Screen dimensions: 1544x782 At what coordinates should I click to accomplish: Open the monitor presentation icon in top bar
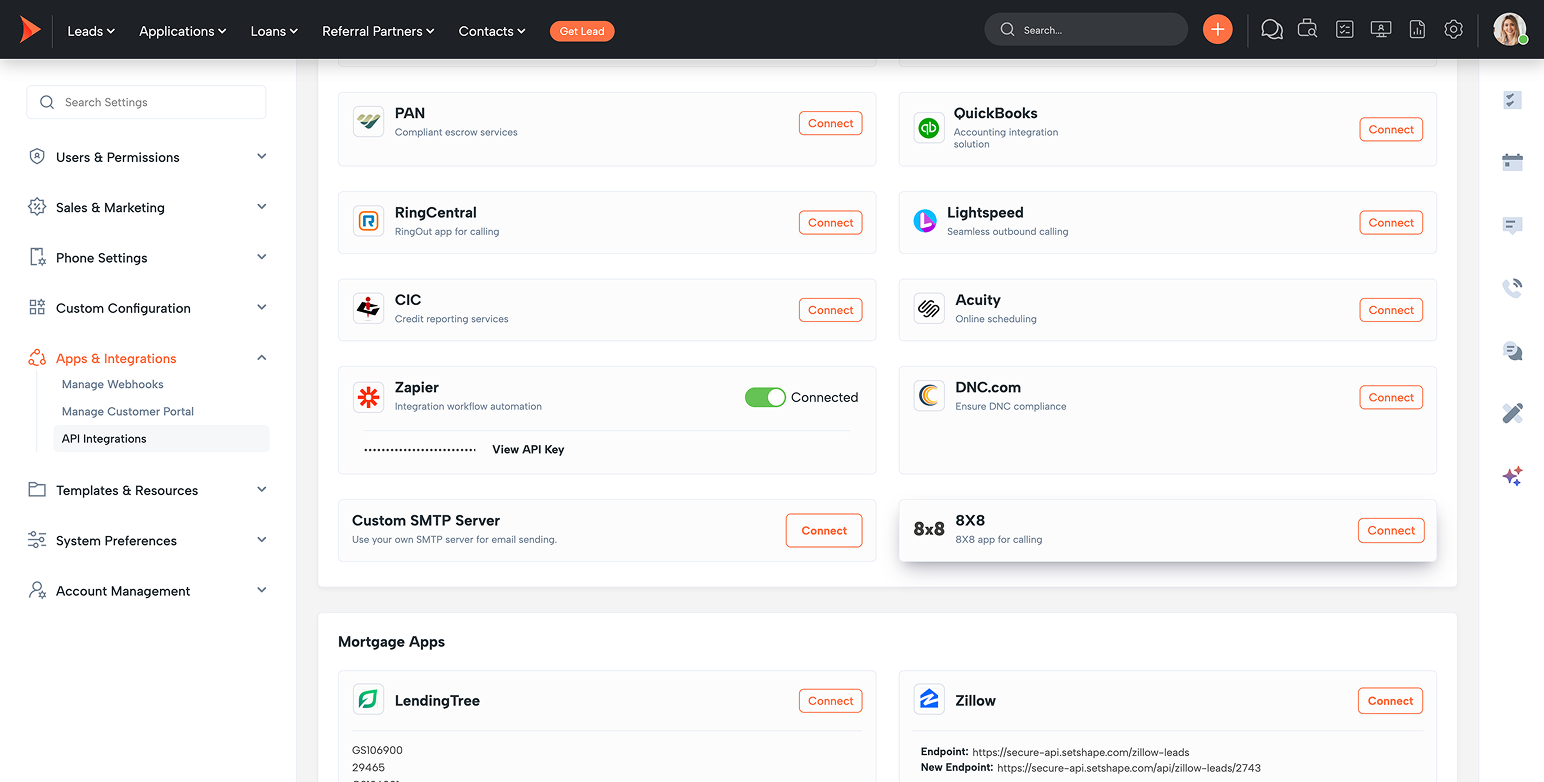point(1381,30)
